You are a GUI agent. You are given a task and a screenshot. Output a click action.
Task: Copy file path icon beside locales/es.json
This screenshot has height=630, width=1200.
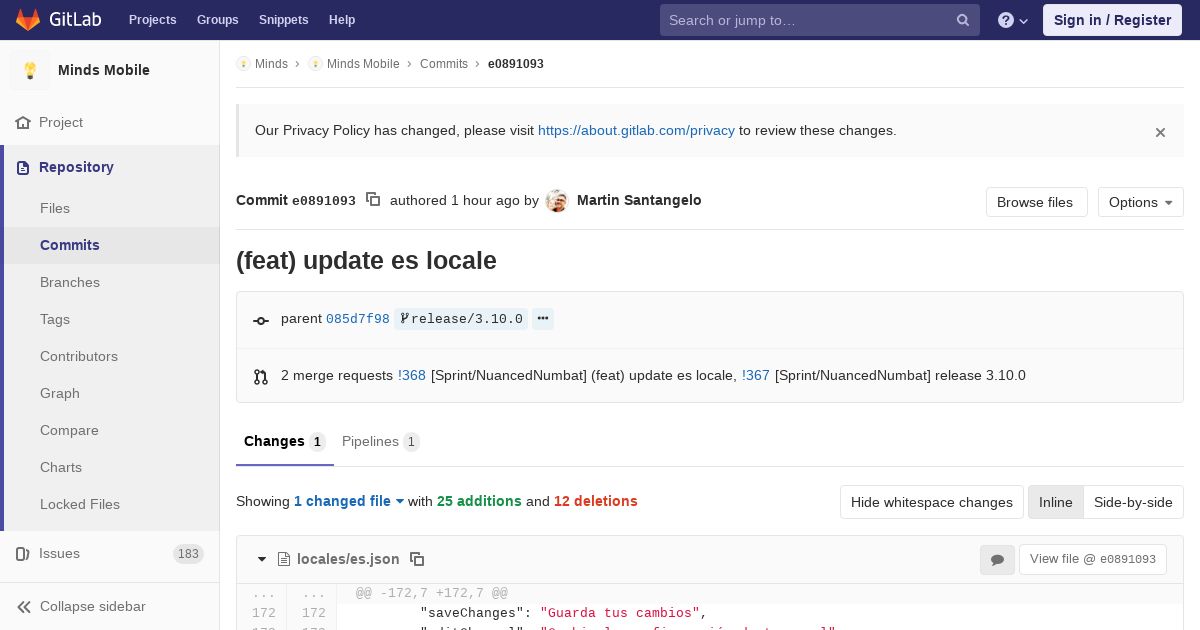click(417, 559)
